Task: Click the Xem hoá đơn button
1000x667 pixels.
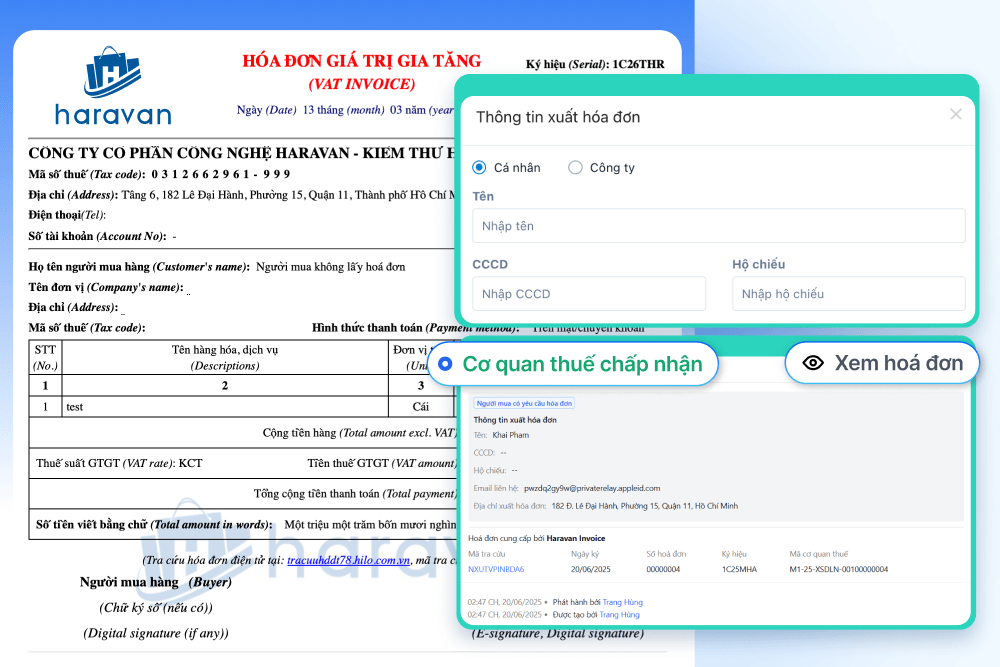Action: (882, 363)
